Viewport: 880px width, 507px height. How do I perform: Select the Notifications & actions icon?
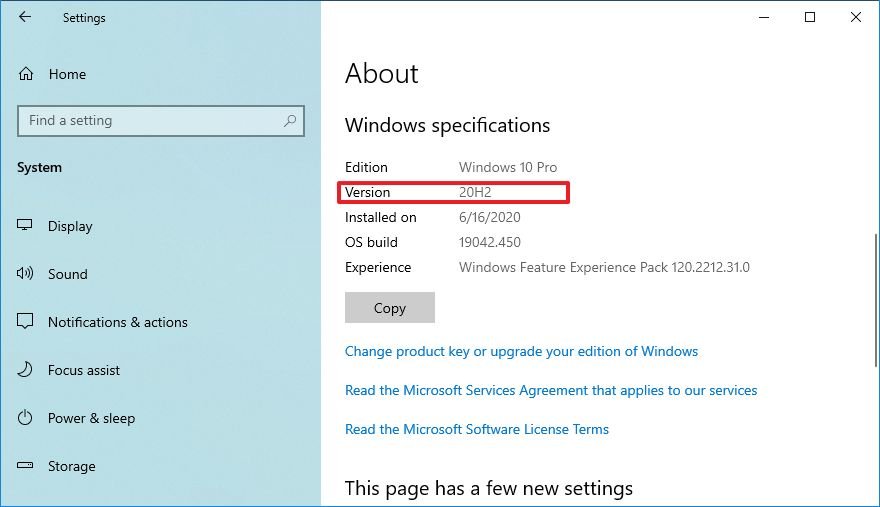26,322
